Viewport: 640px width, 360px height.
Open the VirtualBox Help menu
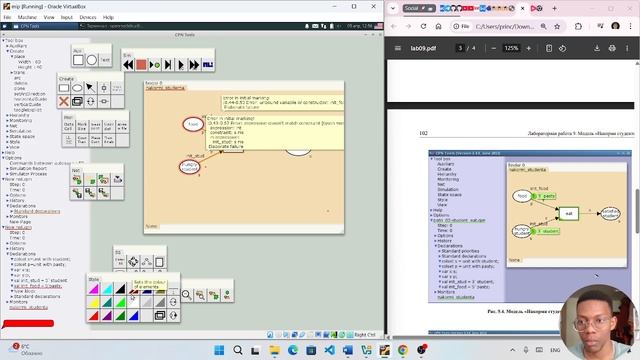(x=108, y=18)
